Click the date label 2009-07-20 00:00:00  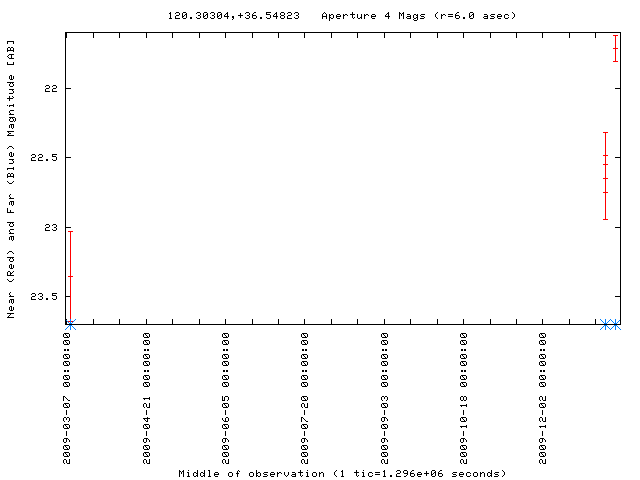305,398
